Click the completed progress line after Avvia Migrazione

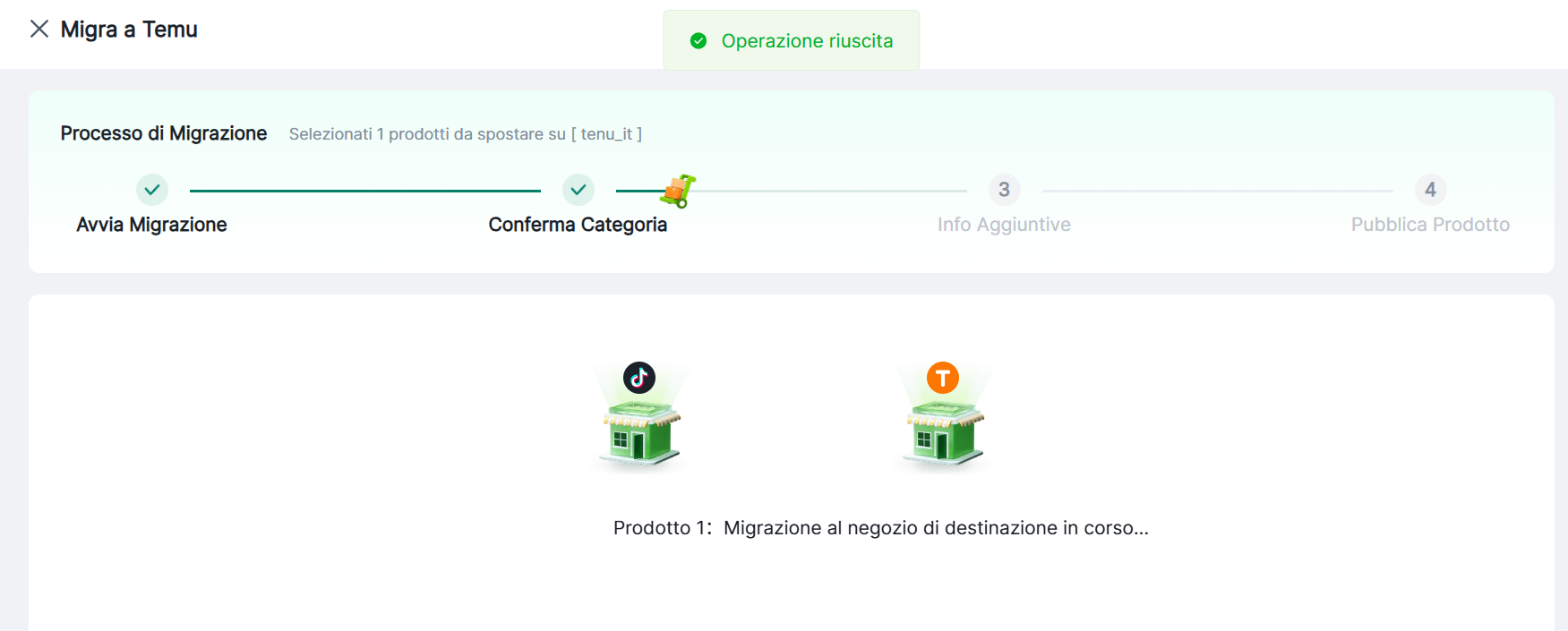pos(364,191)
